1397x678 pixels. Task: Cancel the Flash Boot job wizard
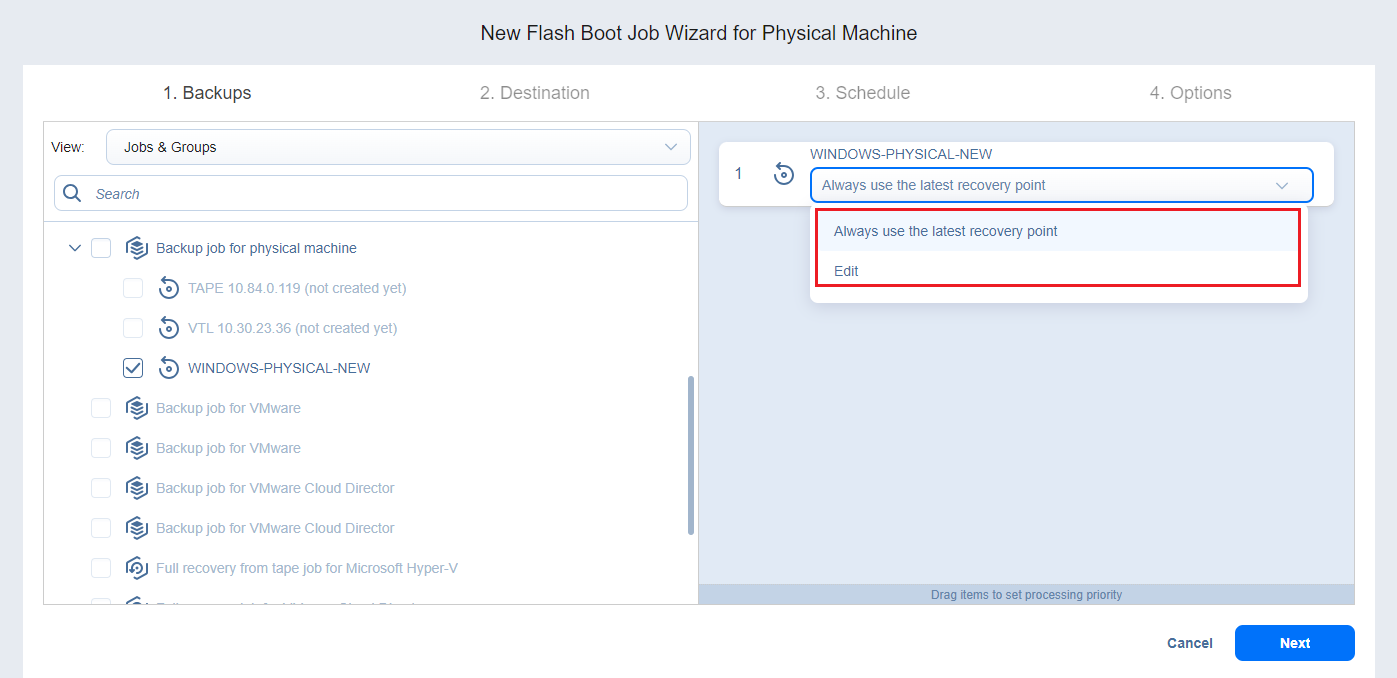[1189, 643]
